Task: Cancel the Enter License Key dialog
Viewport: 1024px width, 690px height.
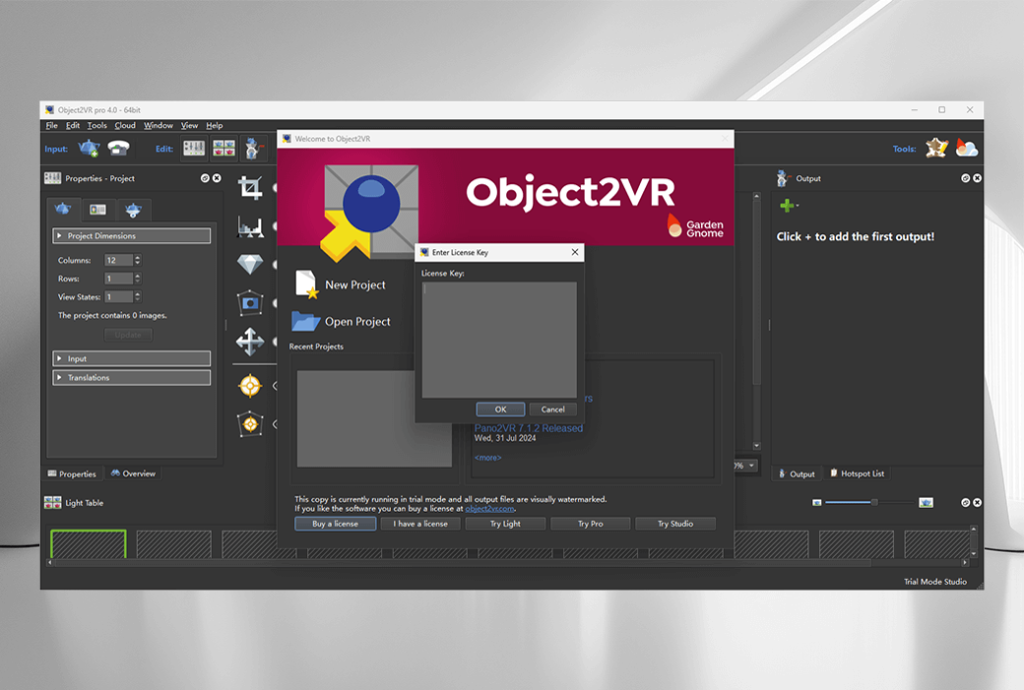Action: [x=552, y=409]
